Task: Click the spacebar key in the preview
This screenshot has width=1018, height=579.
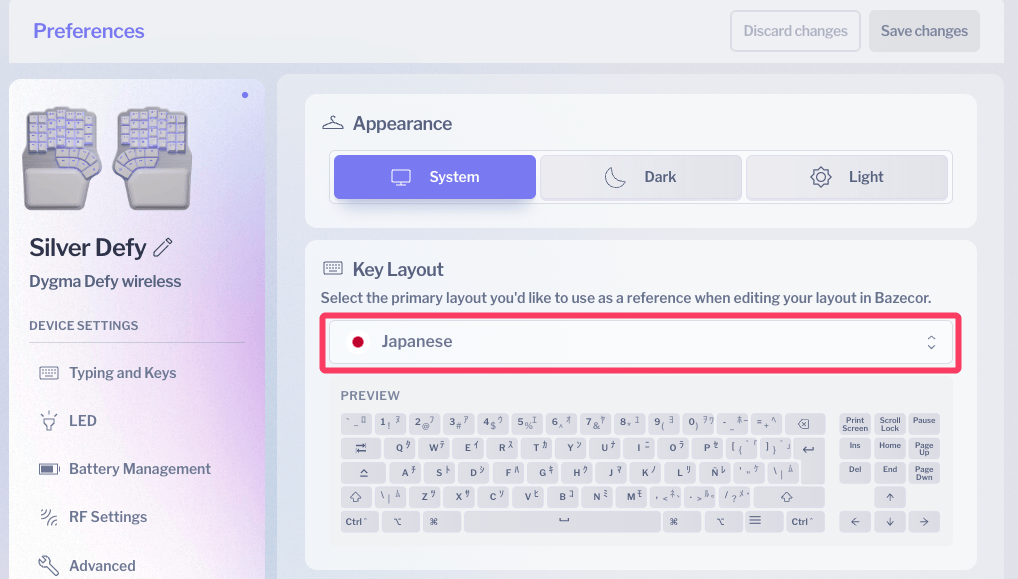Action: point(564,521)
